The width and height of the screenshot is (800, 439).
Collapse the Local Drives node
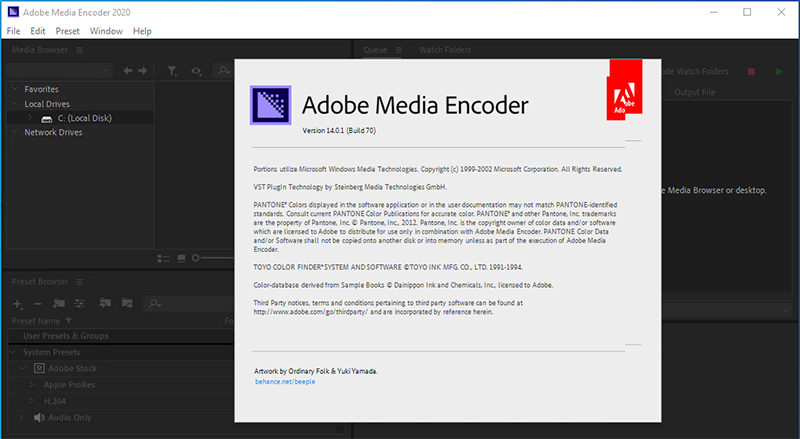coord(14,103)
